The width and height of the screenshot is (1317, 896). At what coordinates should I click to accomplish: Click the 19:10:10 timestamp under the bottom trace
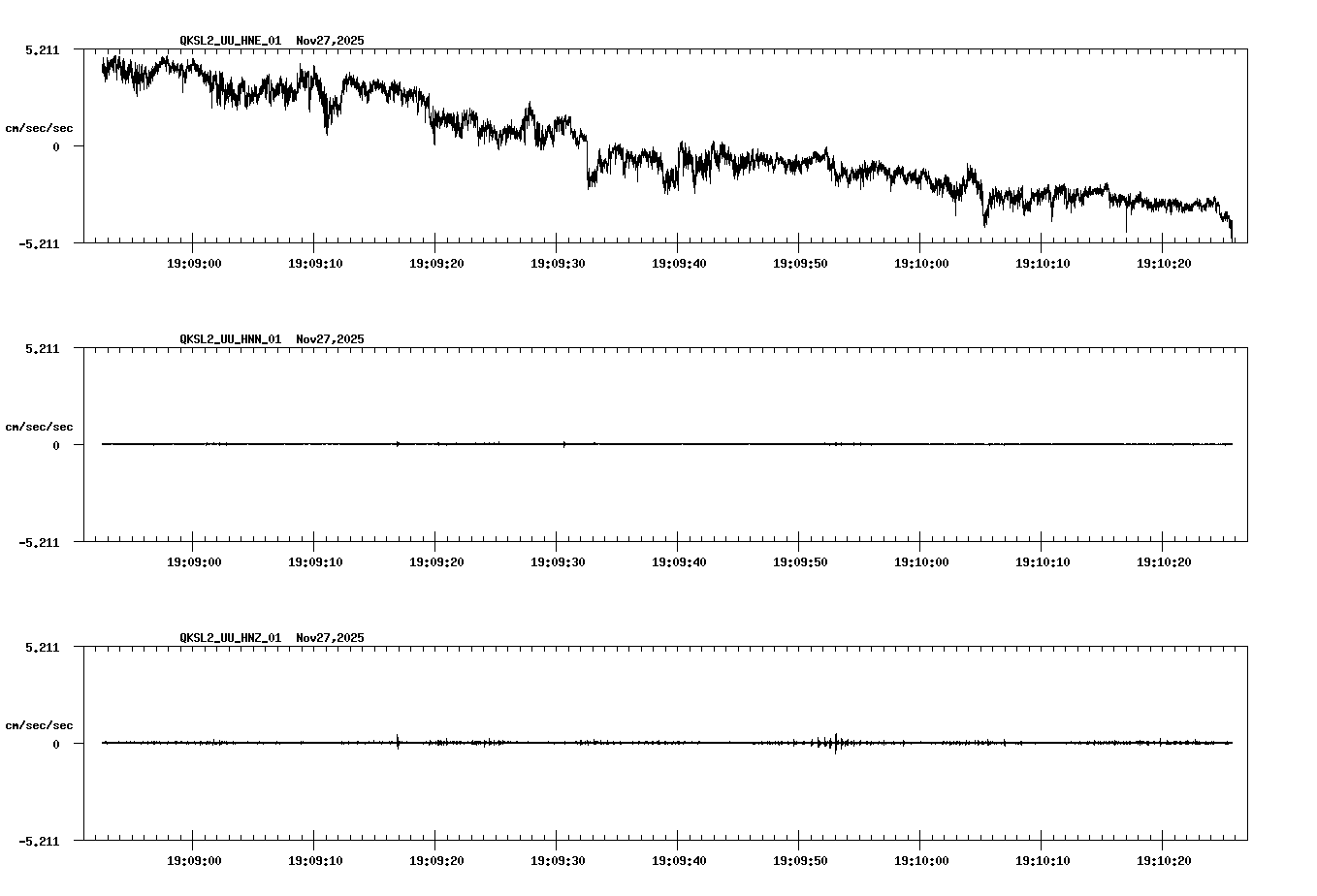click(x=1044, y=858)
